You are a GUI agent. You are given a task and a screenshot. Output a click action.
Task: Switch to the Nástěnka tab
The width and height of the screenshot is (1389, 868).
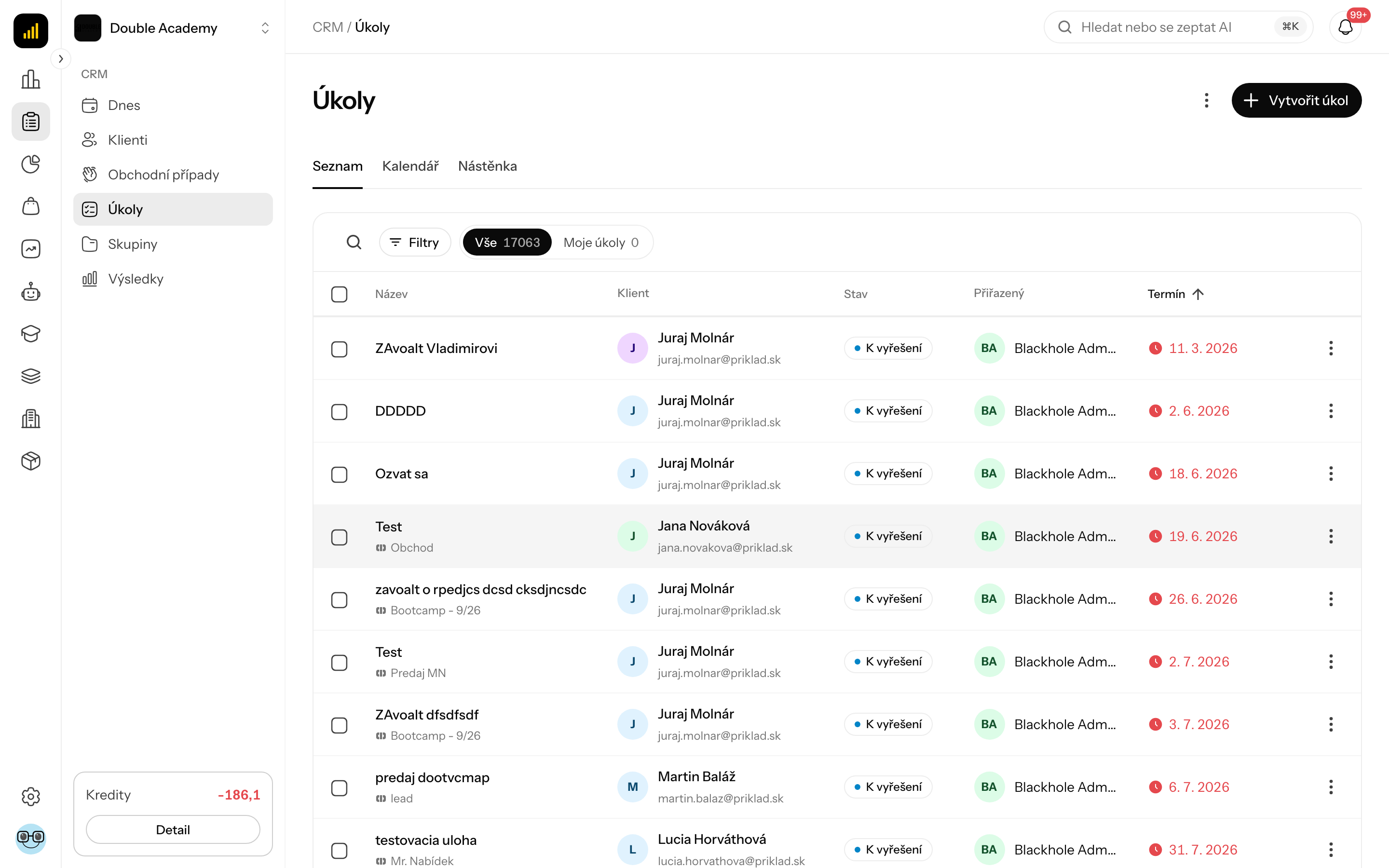(x=487, y=166)
